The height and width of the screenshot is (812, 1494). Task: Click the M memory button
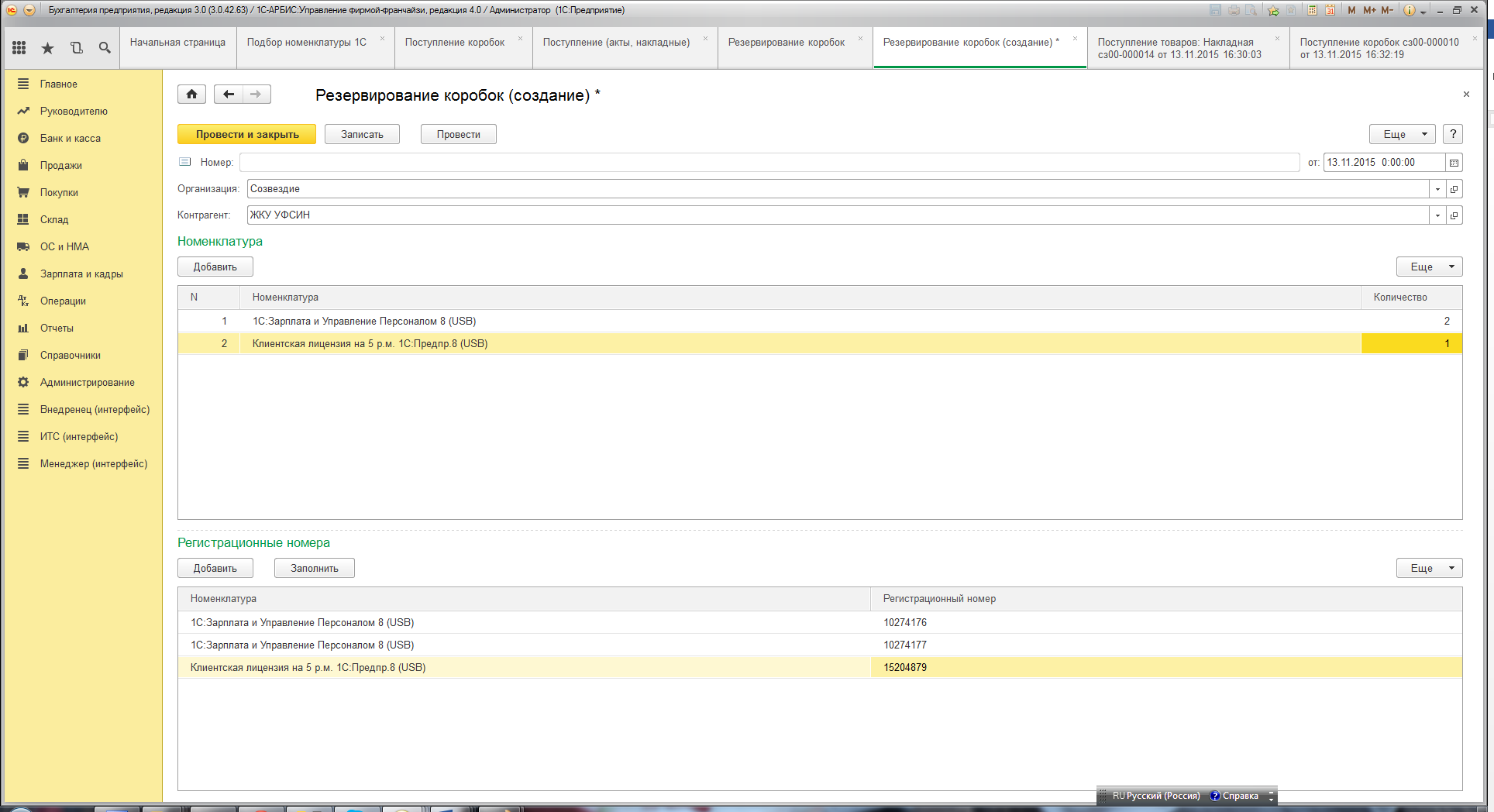point(1351,10)
